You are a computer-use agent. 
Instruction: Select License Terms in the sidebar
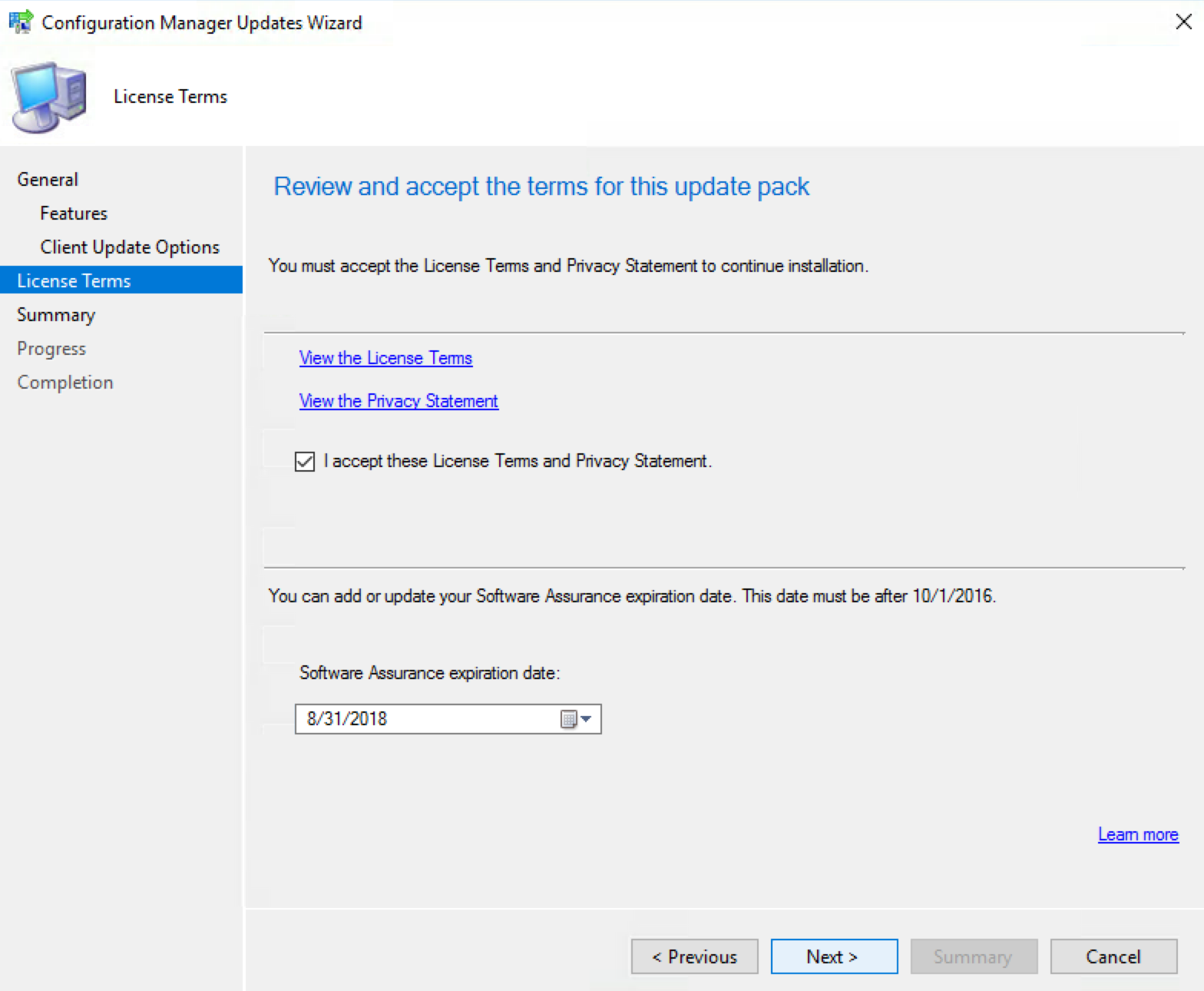[121, 280]
